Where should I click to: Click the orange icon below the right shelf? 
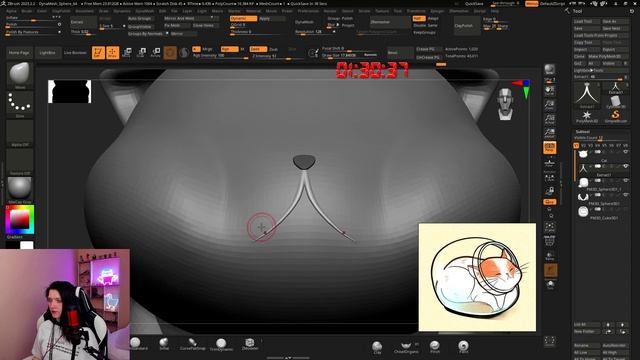[550, 270]
